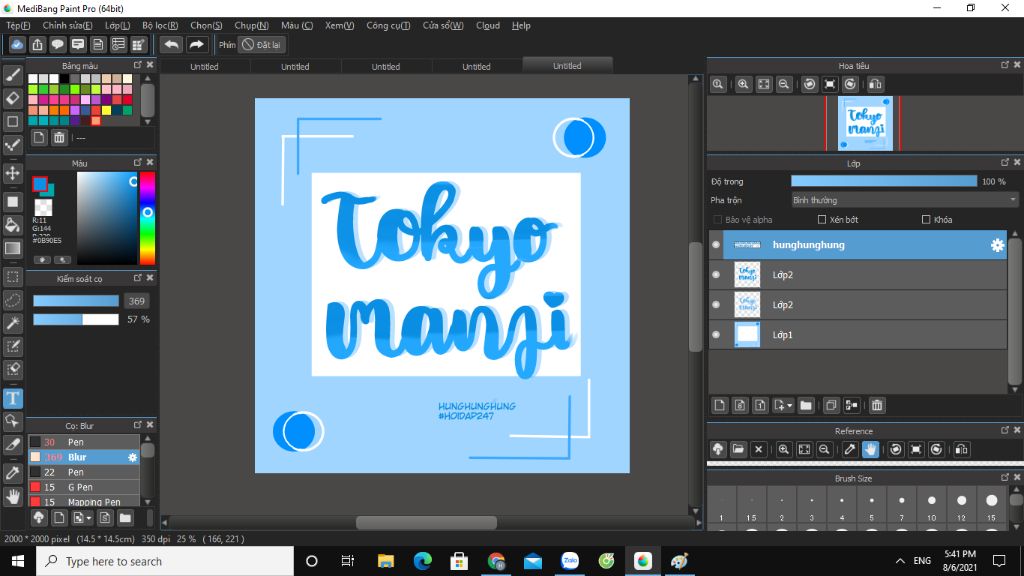Open the Pha trộn blend mode dropdown
Image resolution: width=1024 pixels, height=576 pixels.
pyautogui.click(x=904, y=200)
